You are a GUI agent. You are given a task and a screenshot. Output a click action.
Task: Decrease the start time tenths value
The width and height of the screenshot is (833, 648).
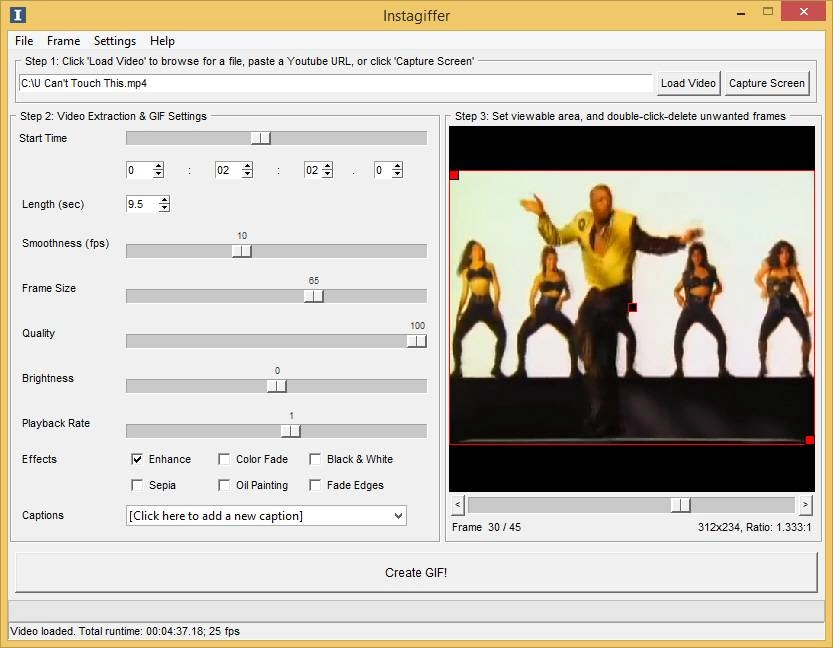[x=397, y=174]
